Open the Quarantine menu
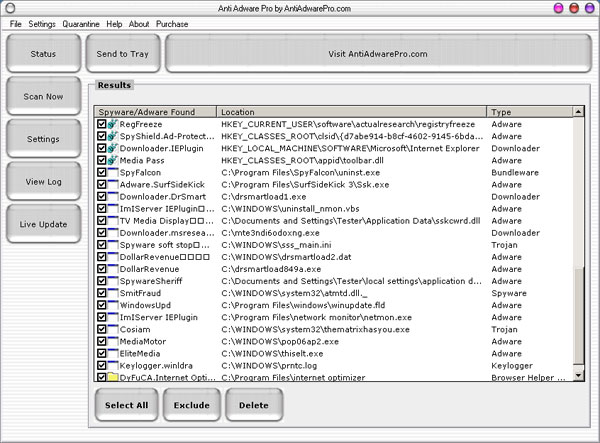This screenshot has height=443, width=600. pyautogui.click(x=81, y=24)
